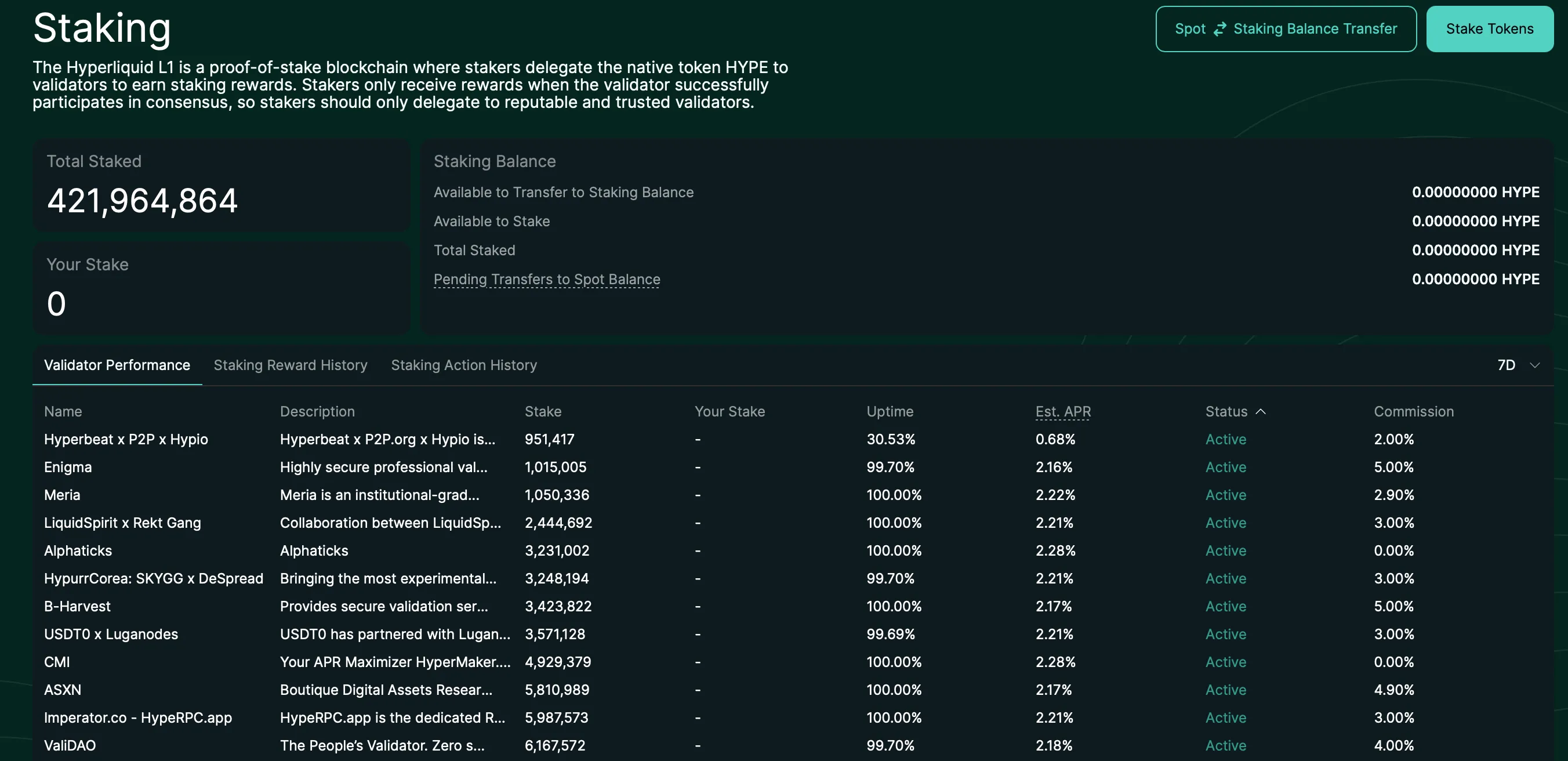The height and width of the screenshot is (761, 1568).
Task: Select the Hyperbeat x P2P x Hypio validator
Action: (x=126, y=439)
